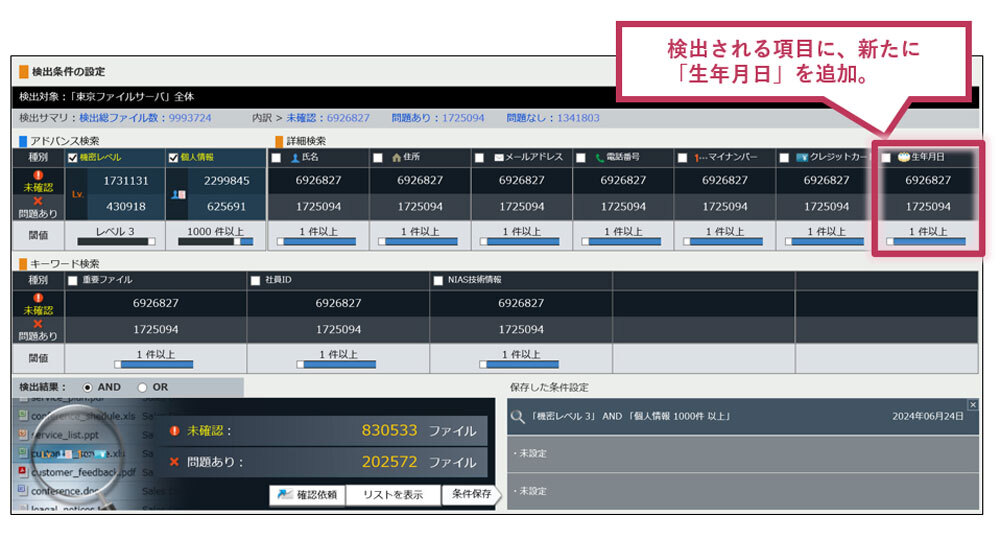1000x534 pixels.
Task: Click the orange Lv. icon in 機密レベル column
Action: pyautogui.click(x=77, y=194)
